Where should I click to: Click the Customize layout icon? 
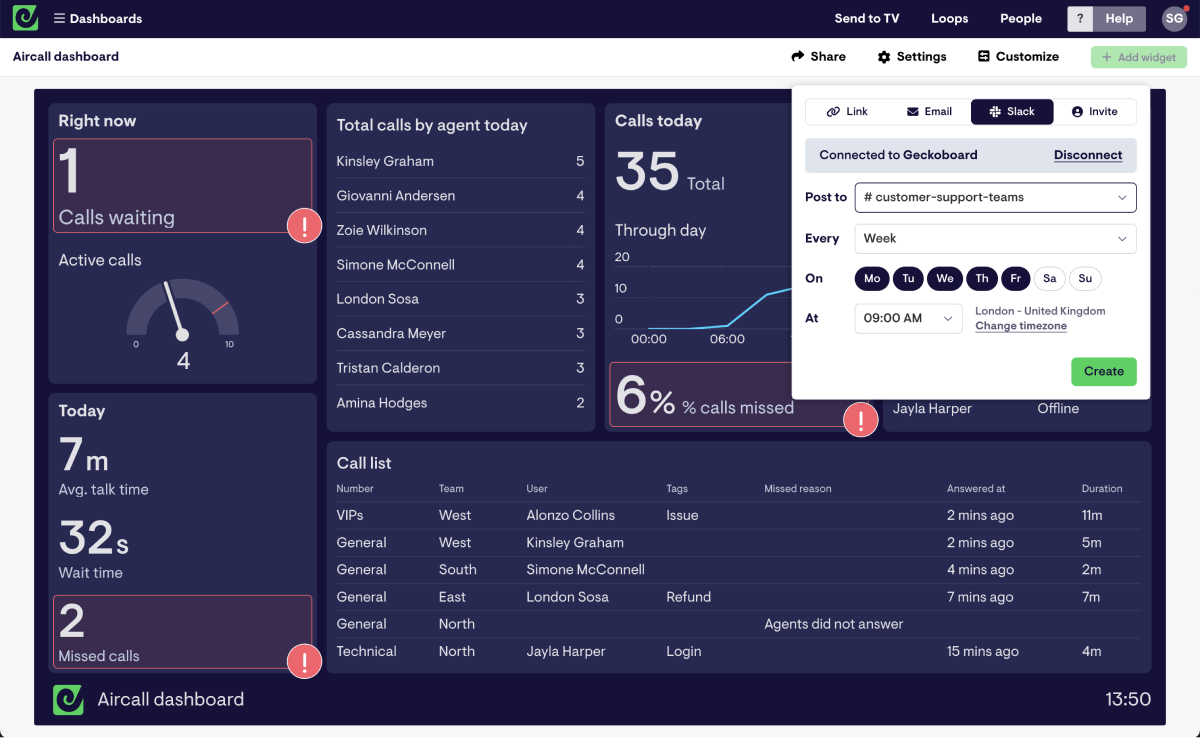click(x=984, y=57)
